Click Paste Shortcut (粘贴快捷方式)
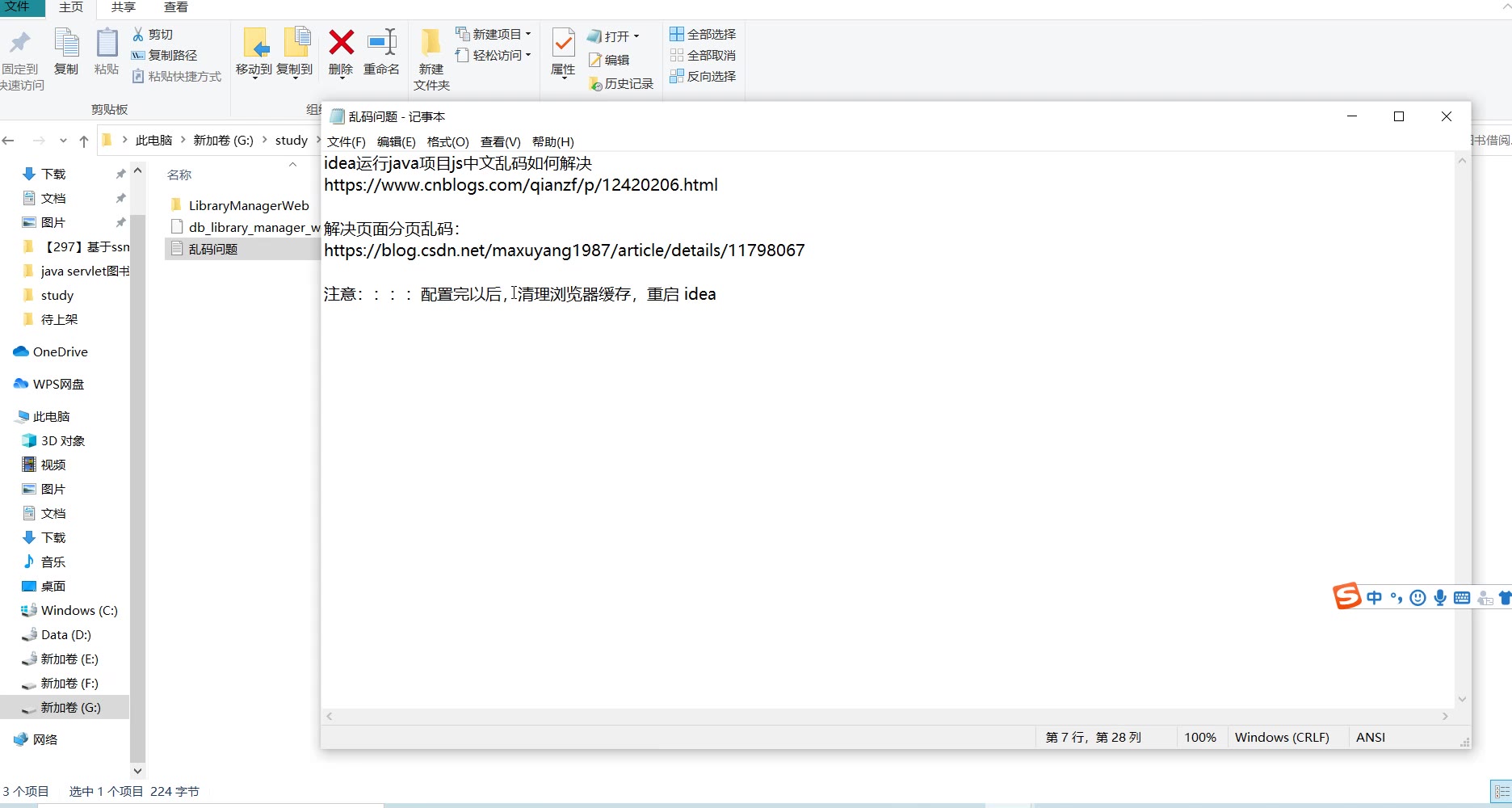 coord(177,76)
